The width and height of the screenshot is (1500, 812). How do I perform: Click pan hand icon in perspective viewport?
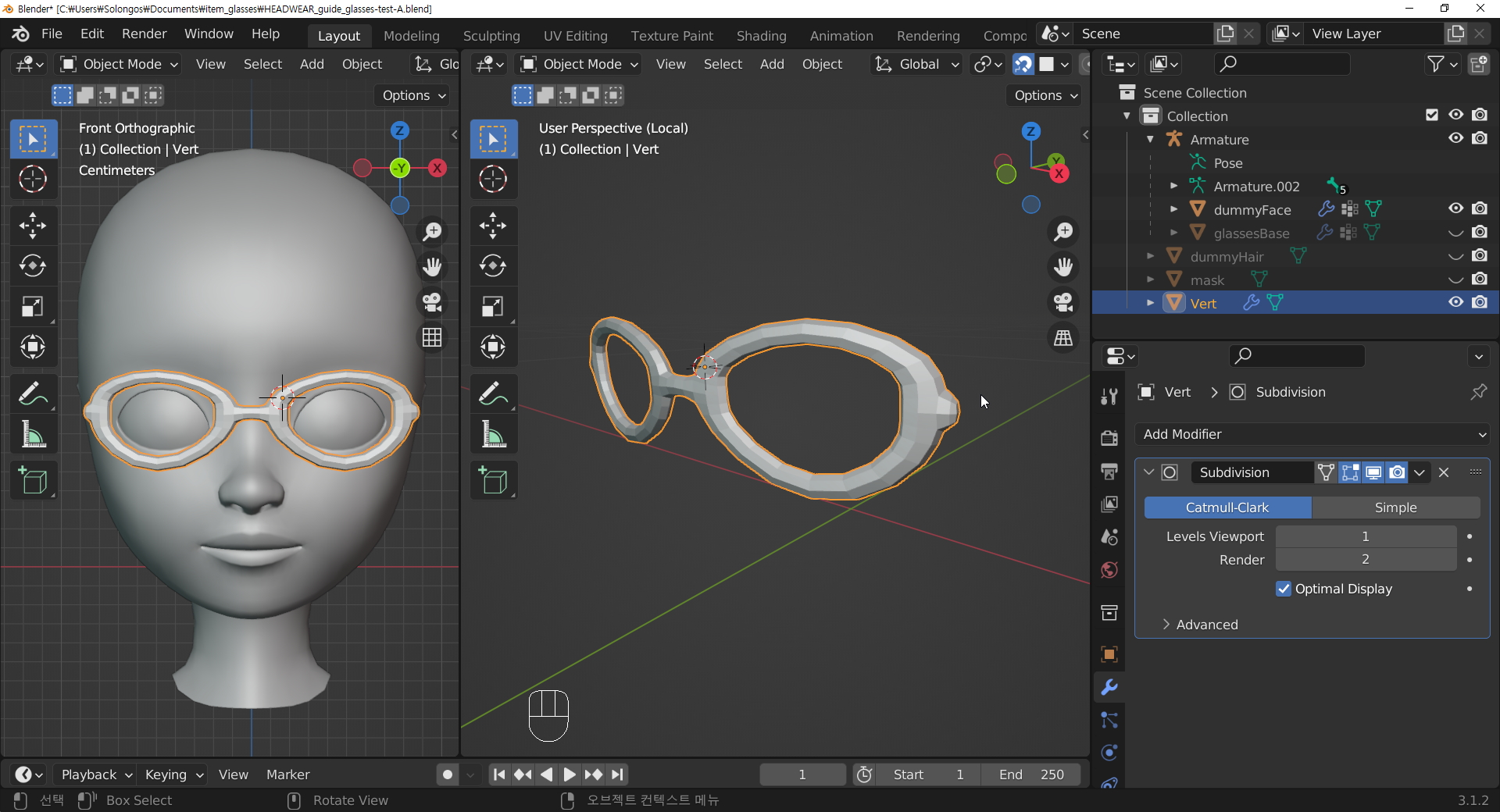coord(1063,267)
